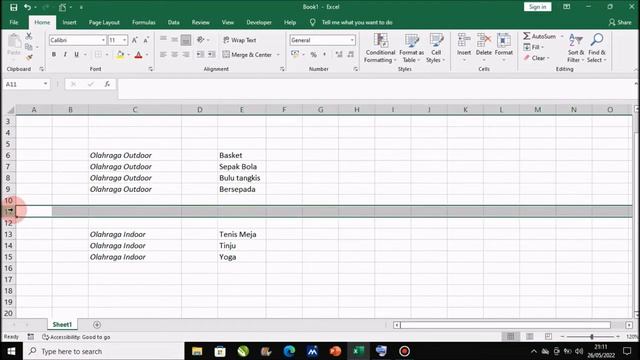Image resolution: width=640 pixels, height=360 pixels.
Task: Switch to the Page Layout tab
Action: [x=104, y=22]
